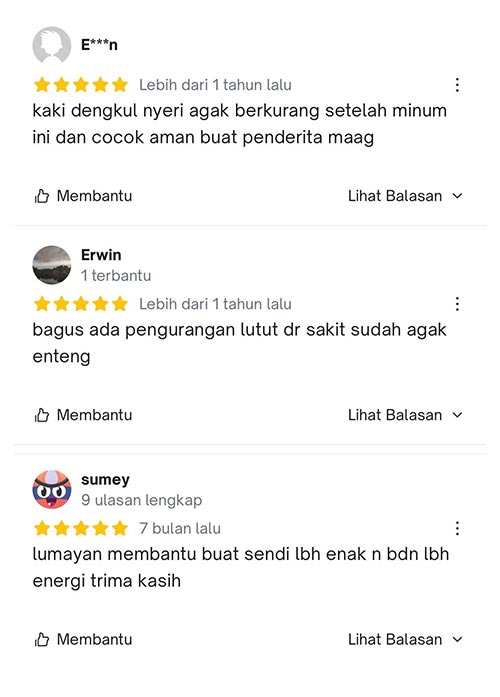Expand Lihat Balasan on Erwin's review

pos(405,415)
